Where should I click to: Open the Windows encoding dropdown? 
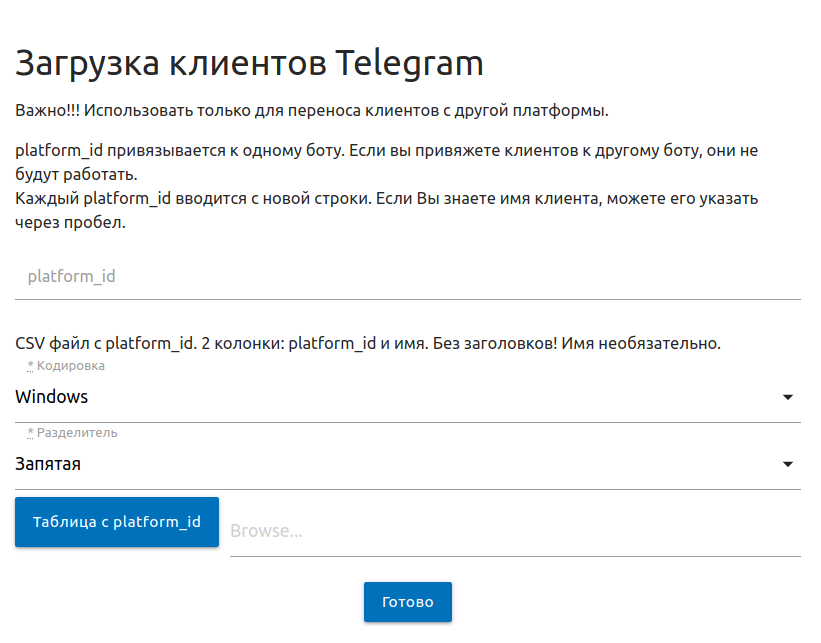pos(408,397)
